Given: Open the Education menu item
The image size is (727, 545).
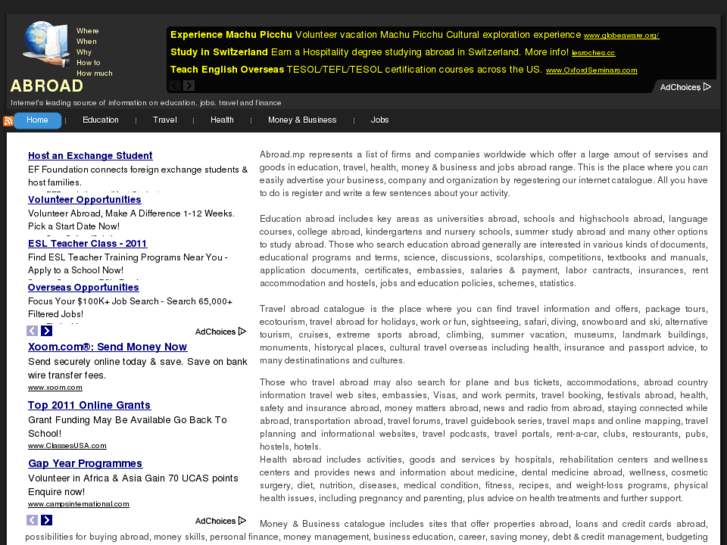Looking at the screenshot, I should pyautogui.click(x=101, y=120).
